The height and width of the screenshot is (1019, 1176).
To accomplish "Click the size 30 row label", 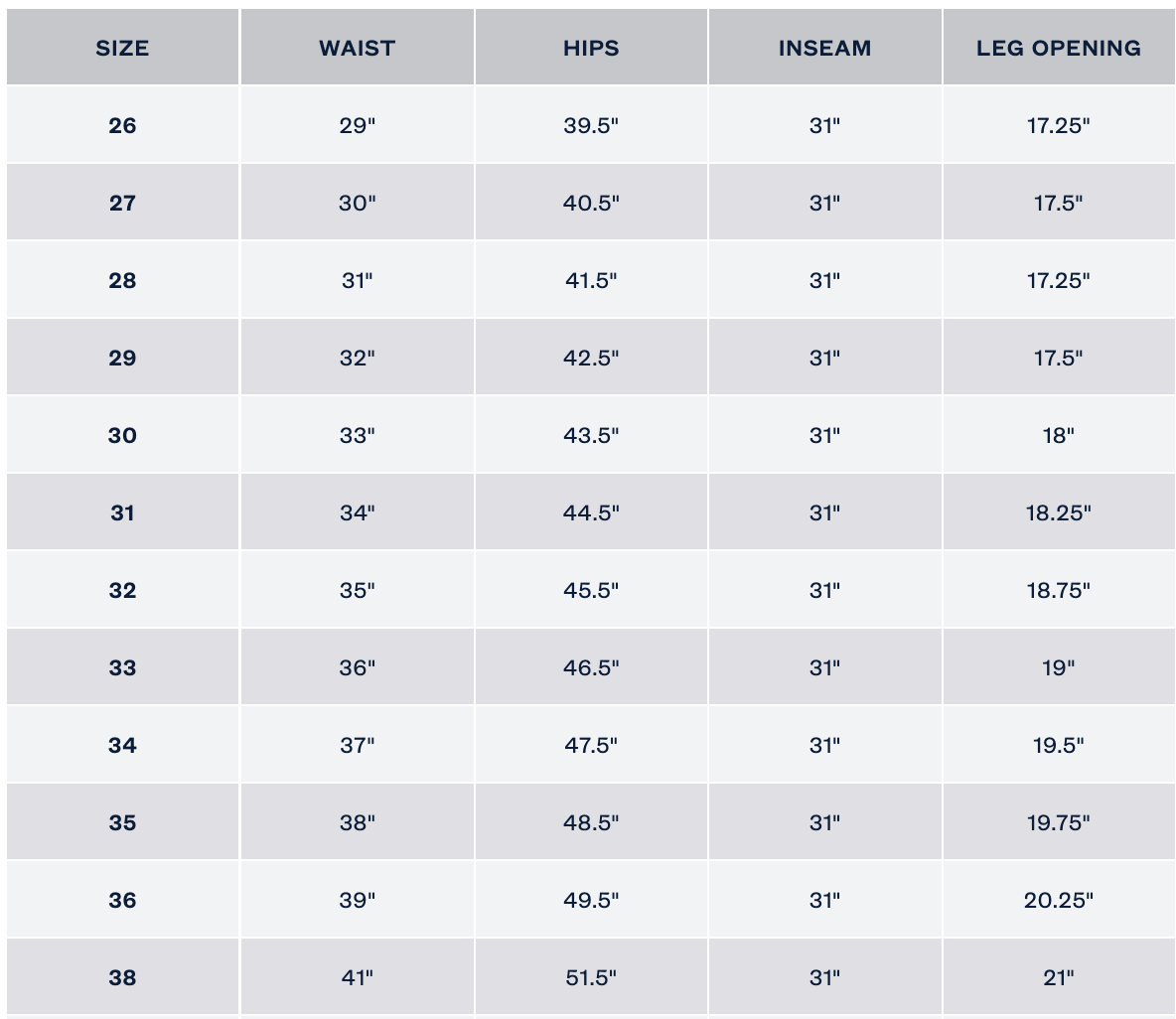I will 122,436.
